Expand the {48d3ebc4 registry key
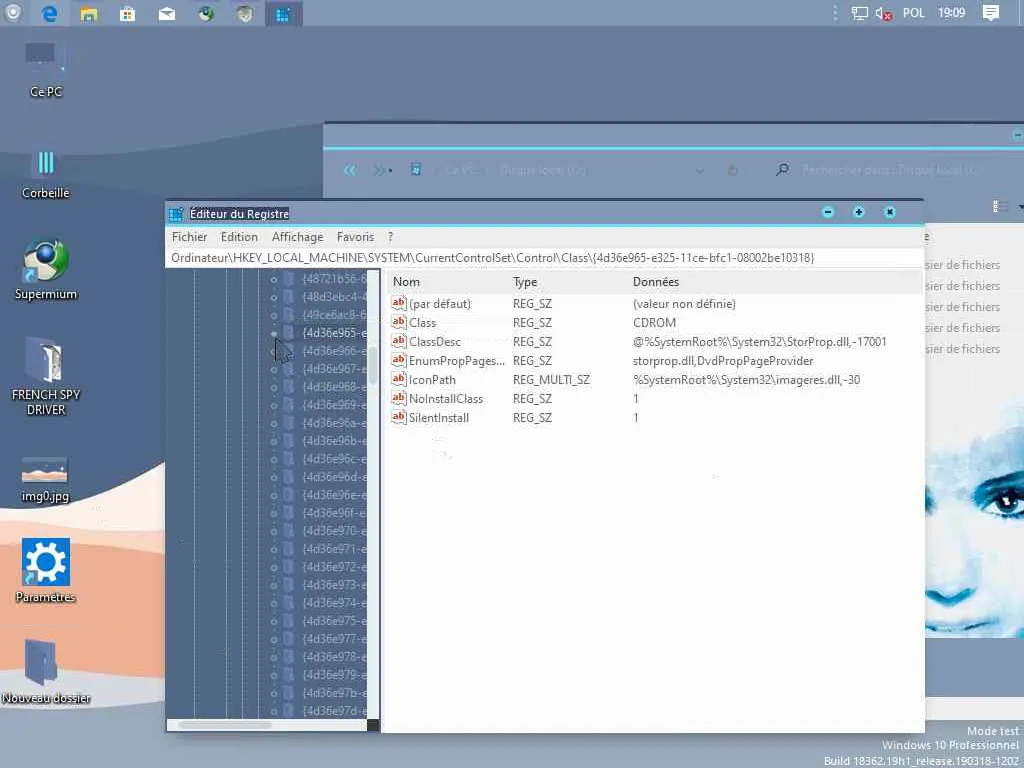This screenshot has width=1024, height=768. [x=274, y=297]
